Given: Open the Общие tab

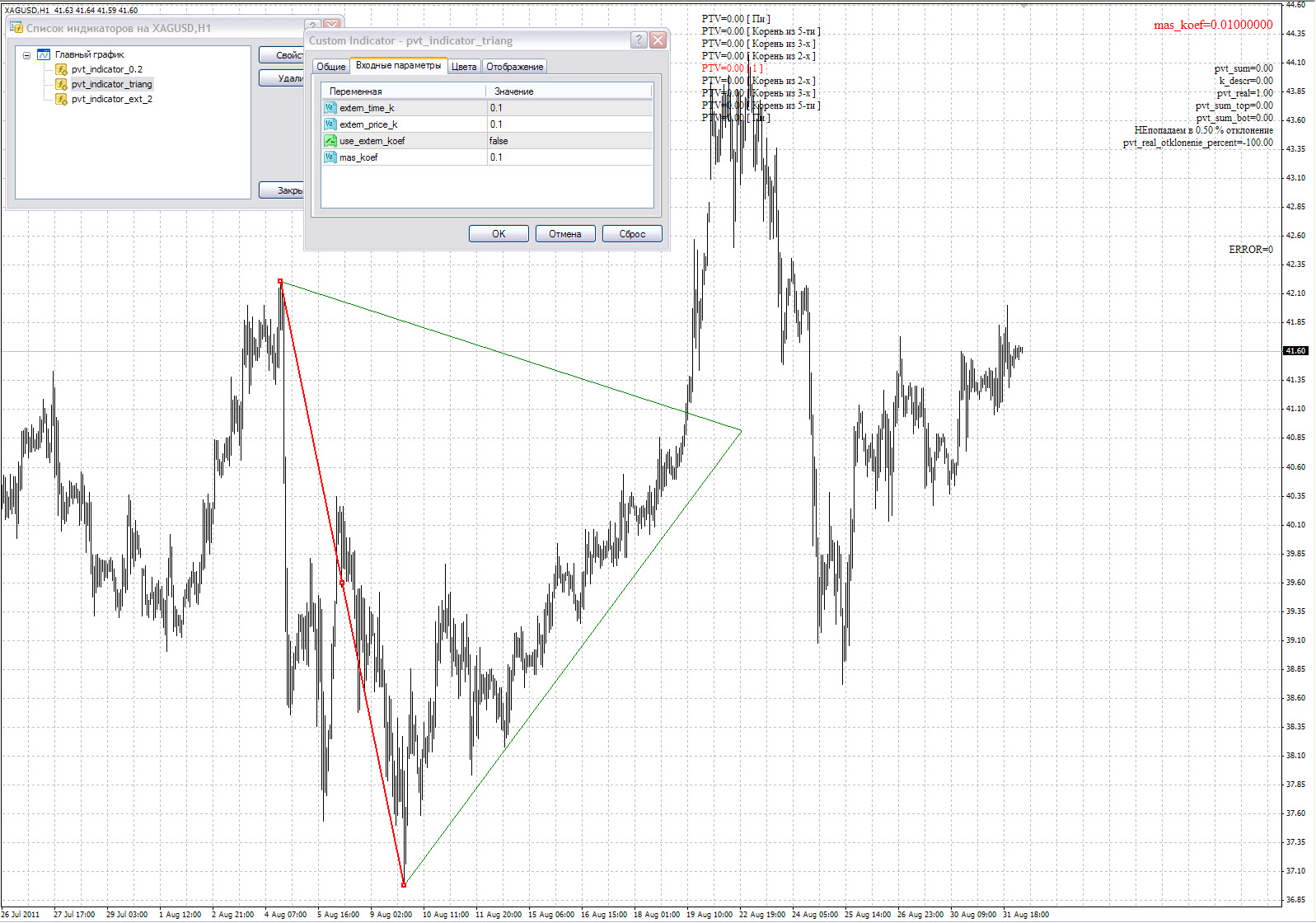Looking at the screenshot, I should point(330,67).
